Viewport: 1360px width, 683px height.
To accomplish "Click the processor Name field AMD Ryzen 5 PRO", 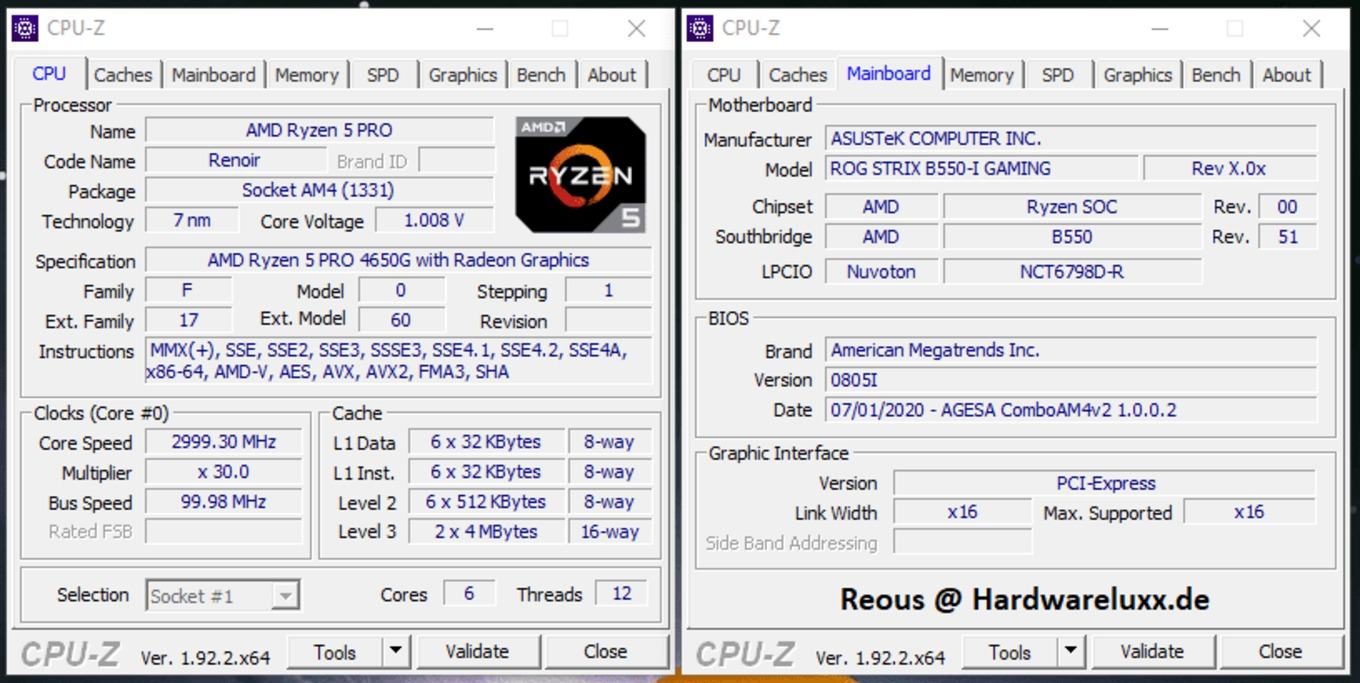I will pos(319,130).
